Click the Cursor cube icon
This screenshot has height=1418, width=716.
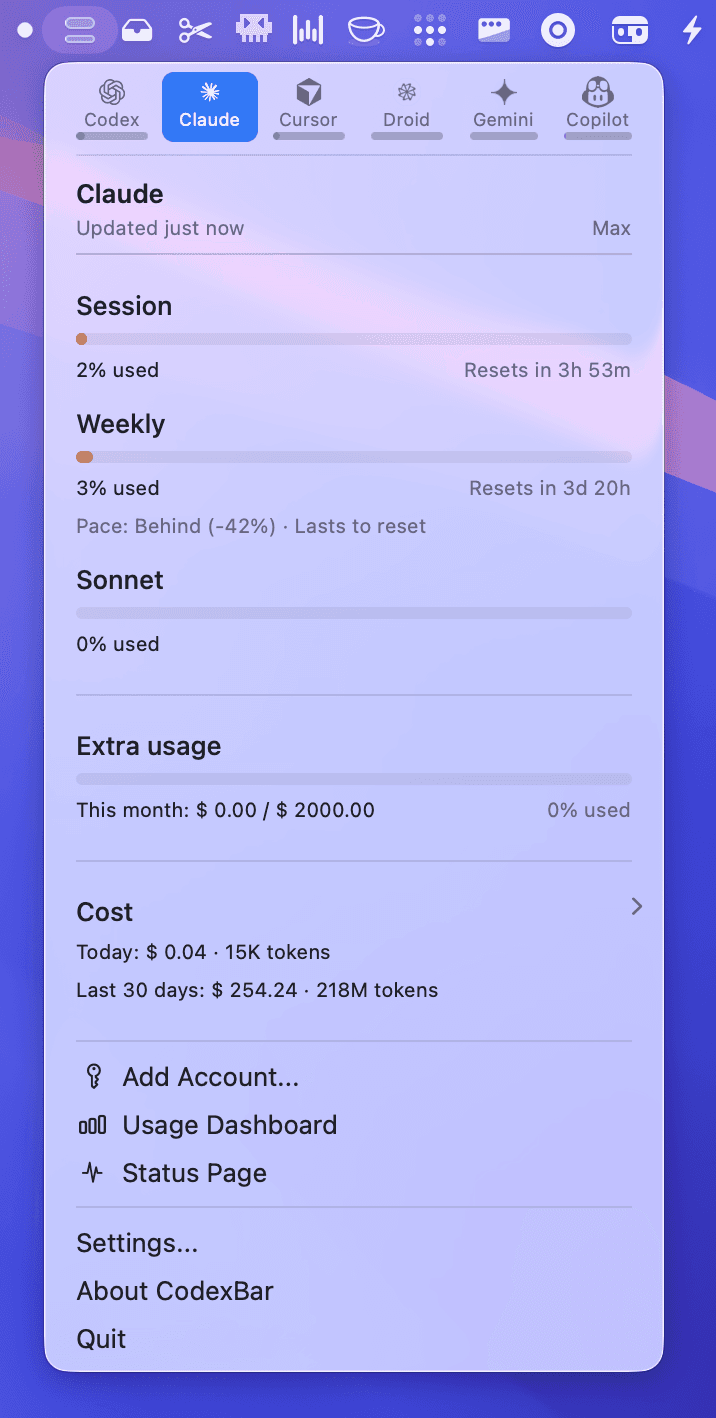308,91
